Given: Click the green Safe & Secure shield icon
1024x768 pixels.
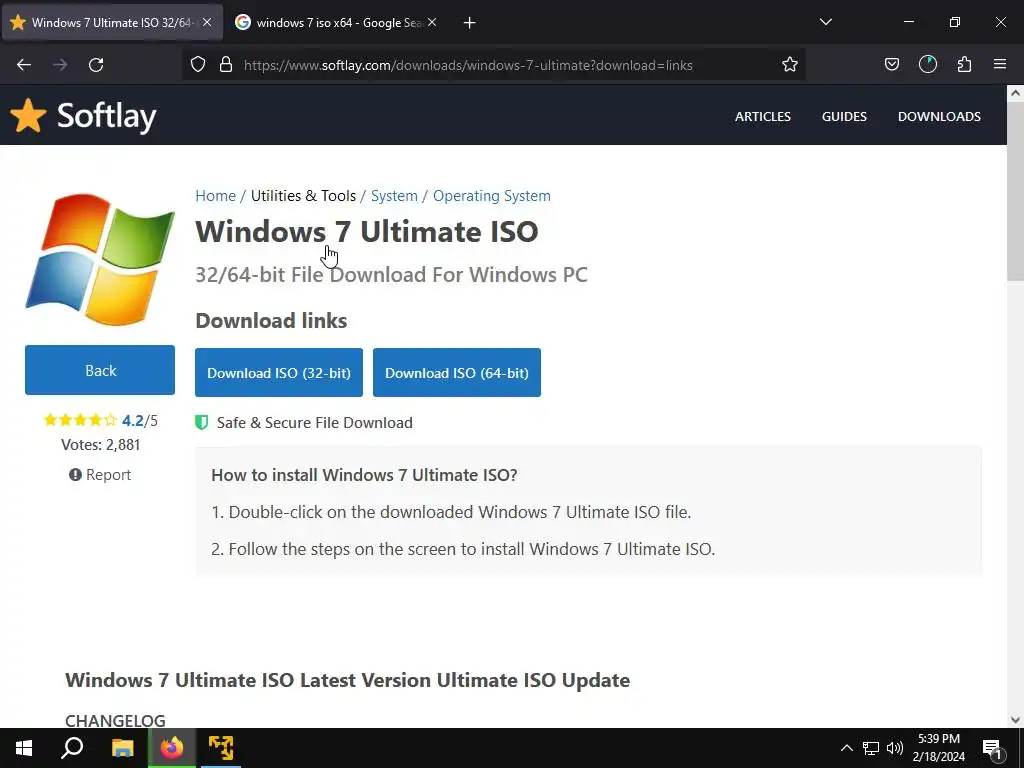Looking at the screenshot, I should tap(202, 423).
